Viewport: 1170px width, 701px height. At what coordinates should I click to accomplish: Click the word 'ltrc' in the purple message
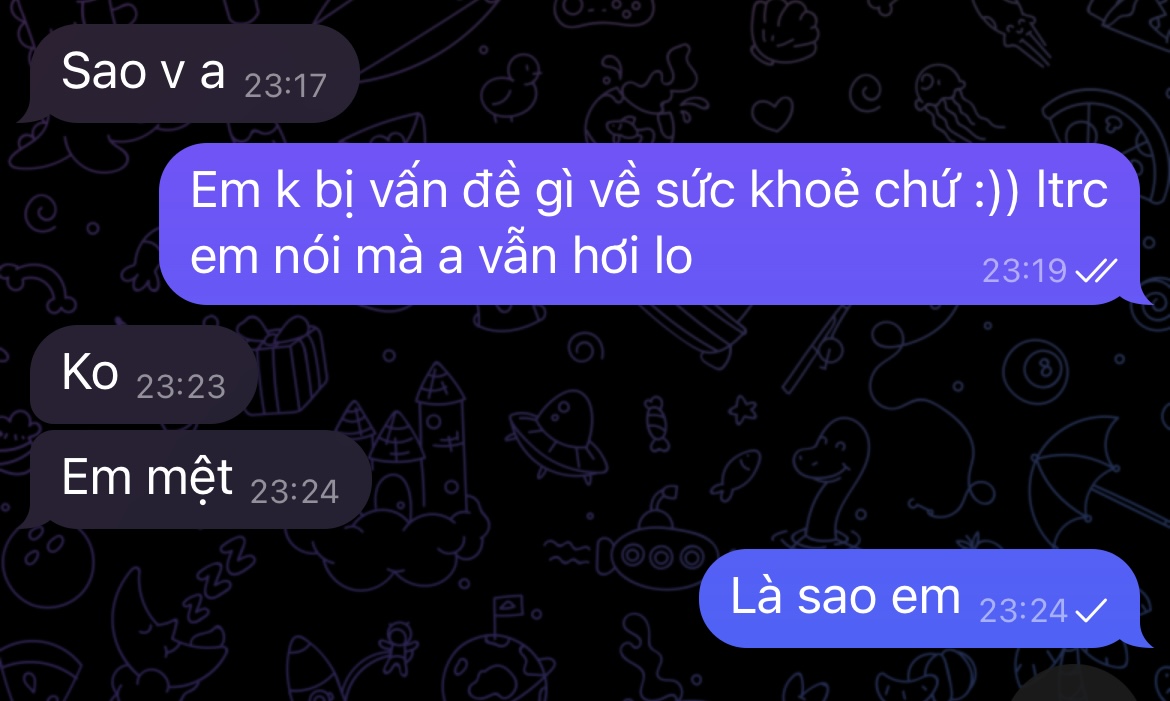1072,190
